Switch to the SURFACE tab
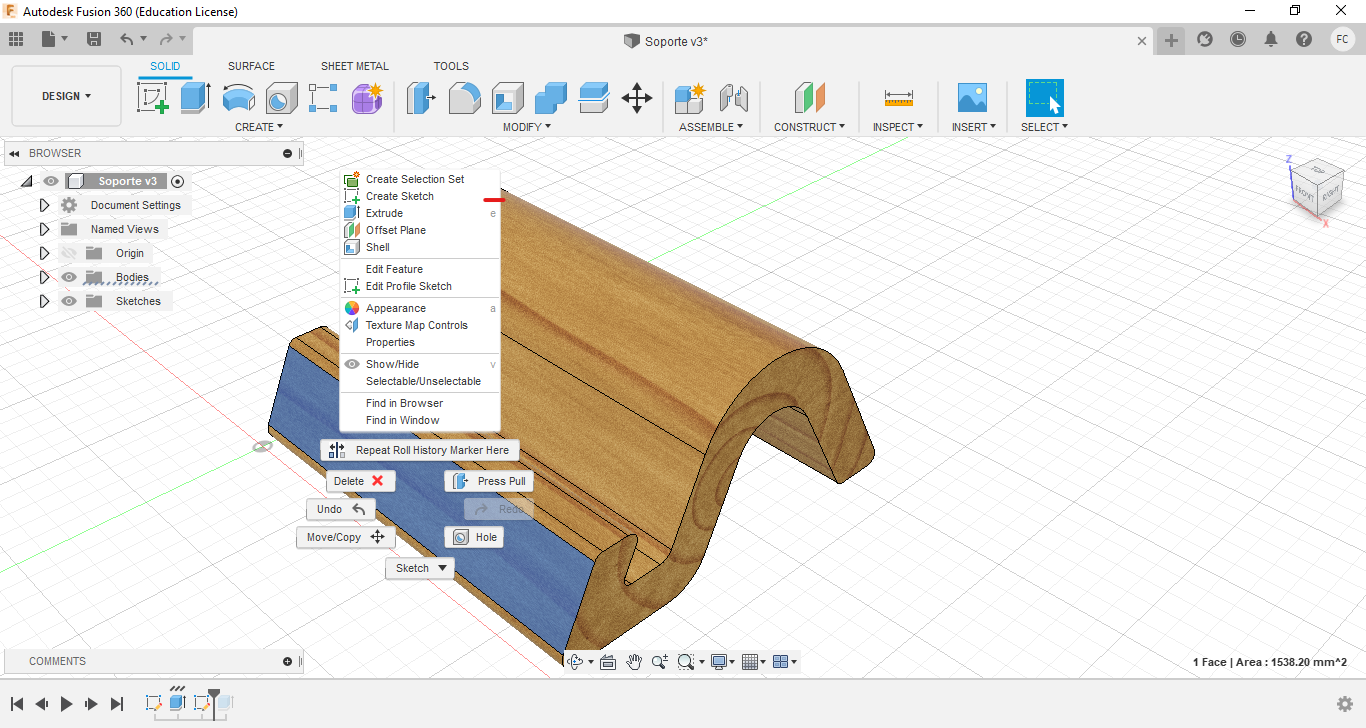The height and width of the screenshot is (728, 1366). pyautogui.click(x=251, y=66)
